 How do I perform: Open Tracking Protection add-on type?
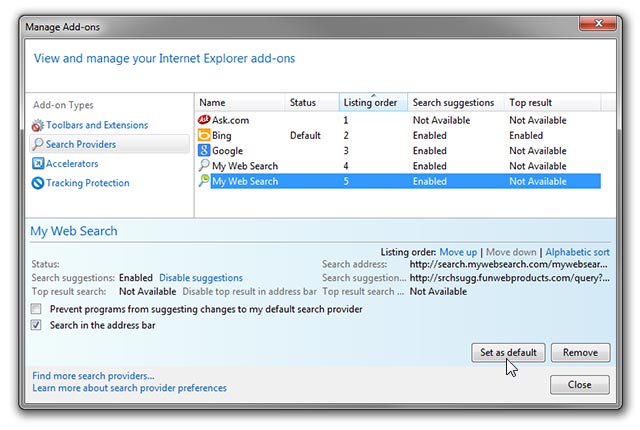click(x=88, y=183)
